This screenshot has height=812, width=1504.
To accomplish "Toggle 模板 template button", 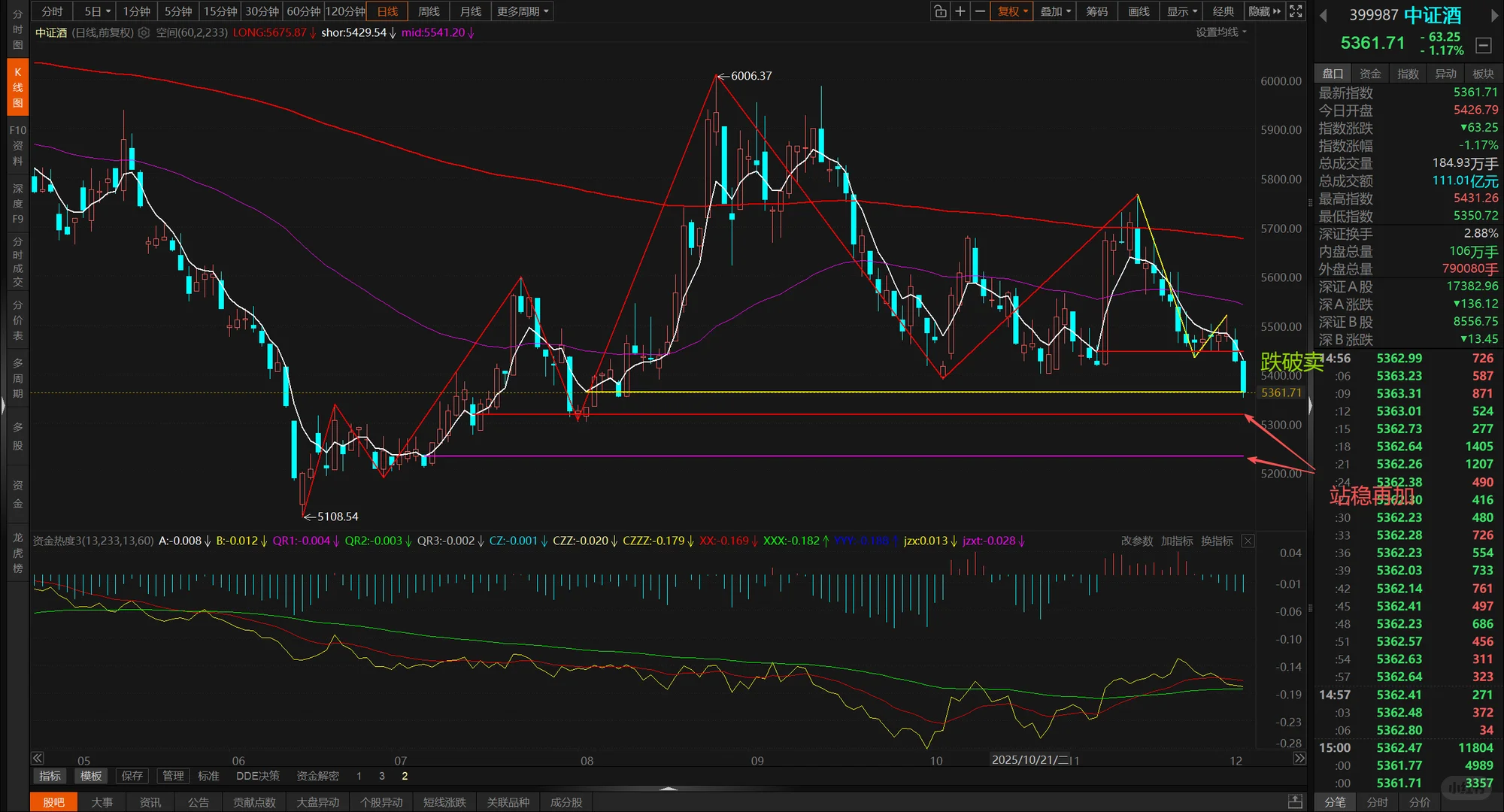I will click(x=91, y=776).
